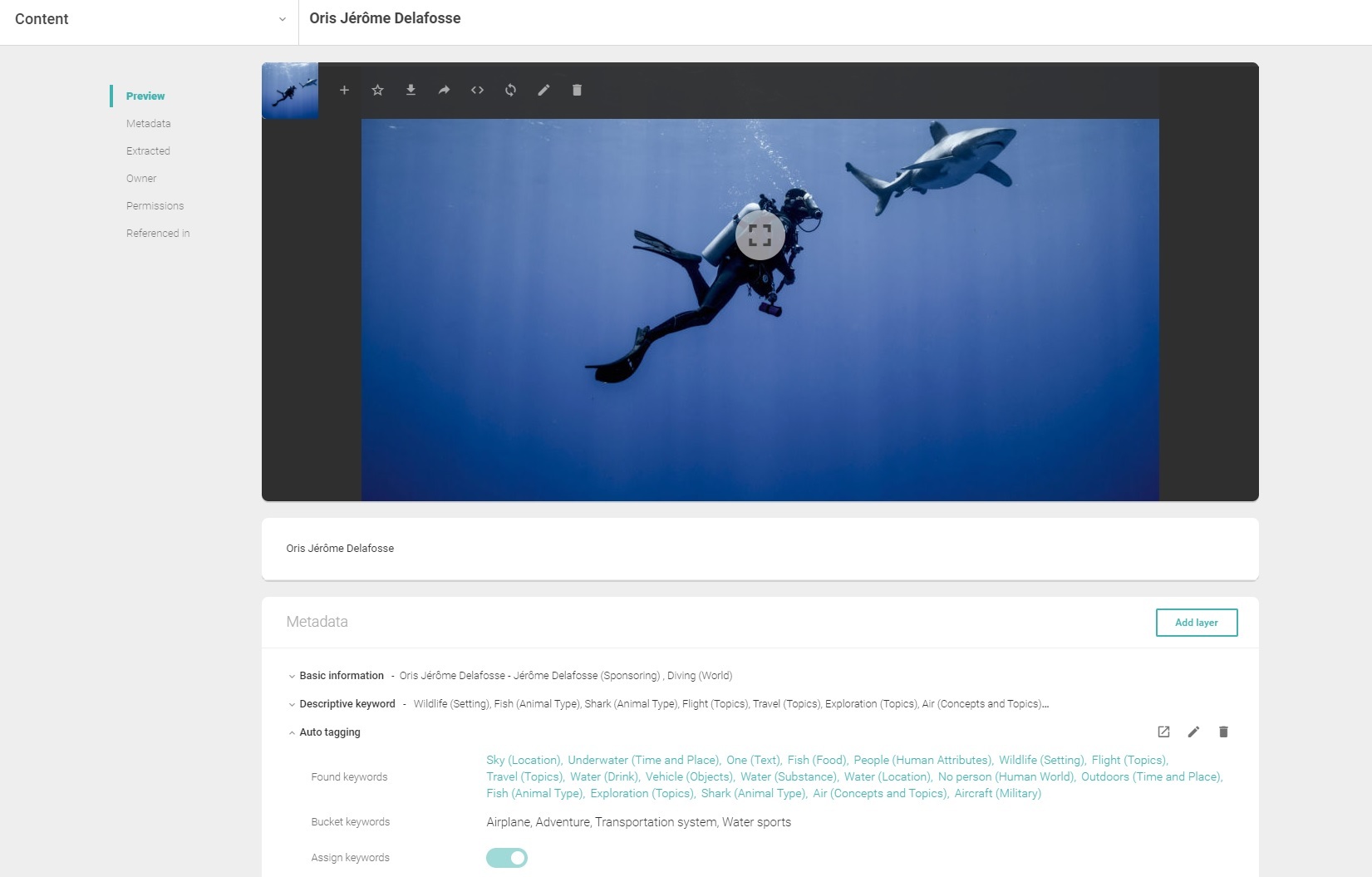Refresh the content with the sync icon

click(510, 90)
